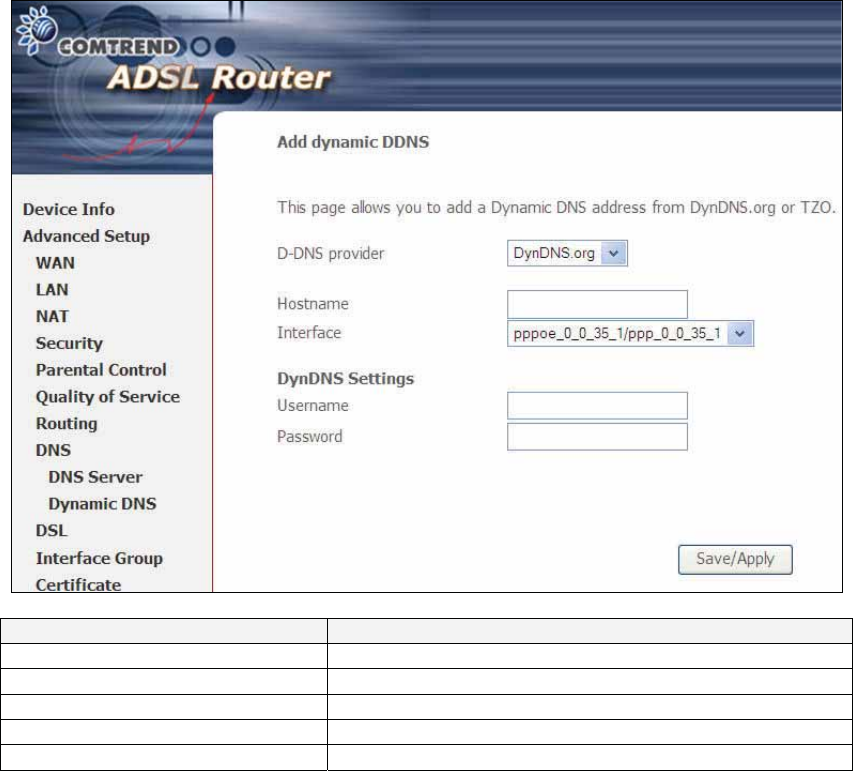Open the Interface Group page
The image size is (853, 771).
[99, 558]
